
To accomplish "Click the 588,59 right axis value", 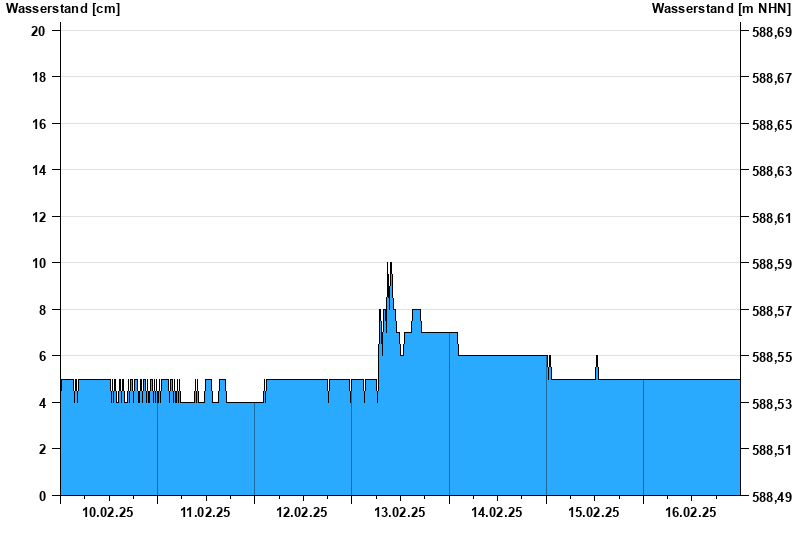I will tap(772, 264).
